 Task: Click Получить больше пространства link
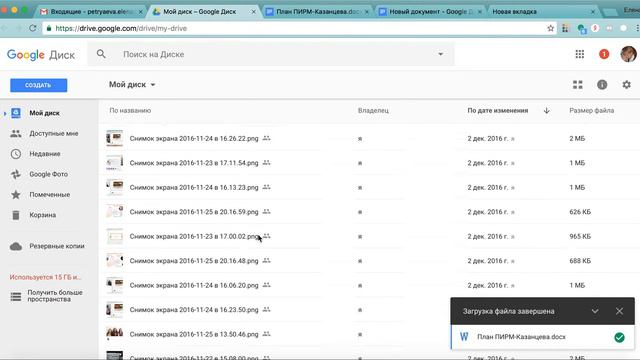click(55, 296)
